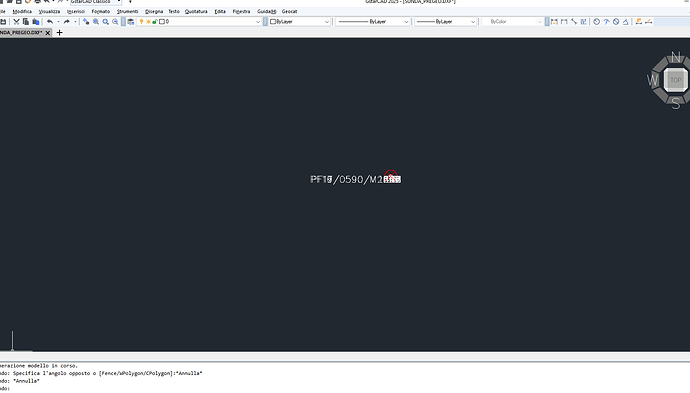Select the radius dimension tool

click(x=597, y=22)
